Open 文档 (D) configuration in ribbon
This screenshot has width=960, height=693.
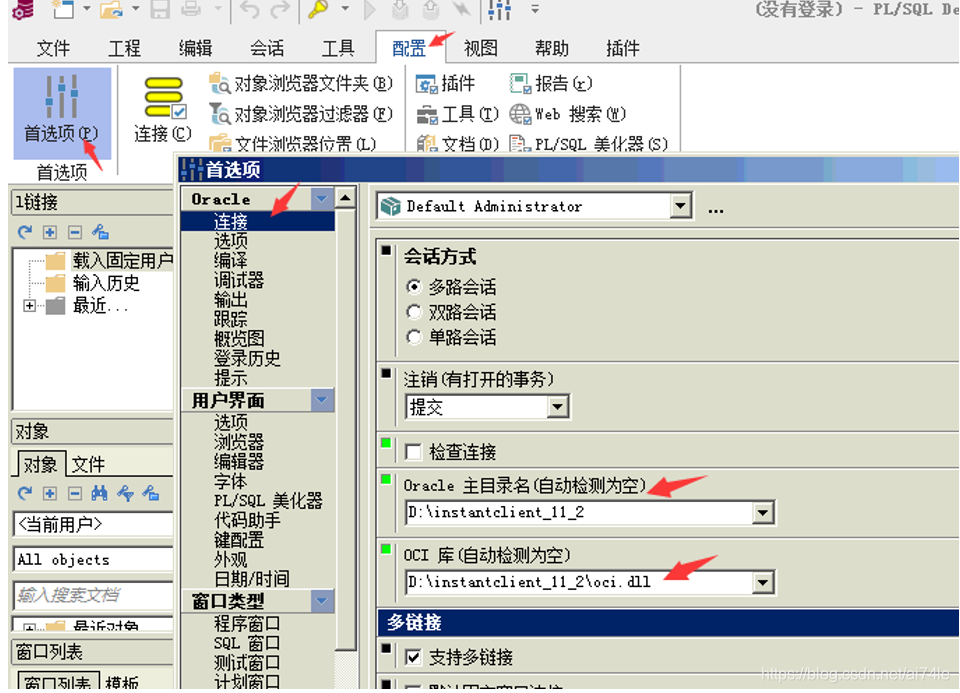[457, 144]
